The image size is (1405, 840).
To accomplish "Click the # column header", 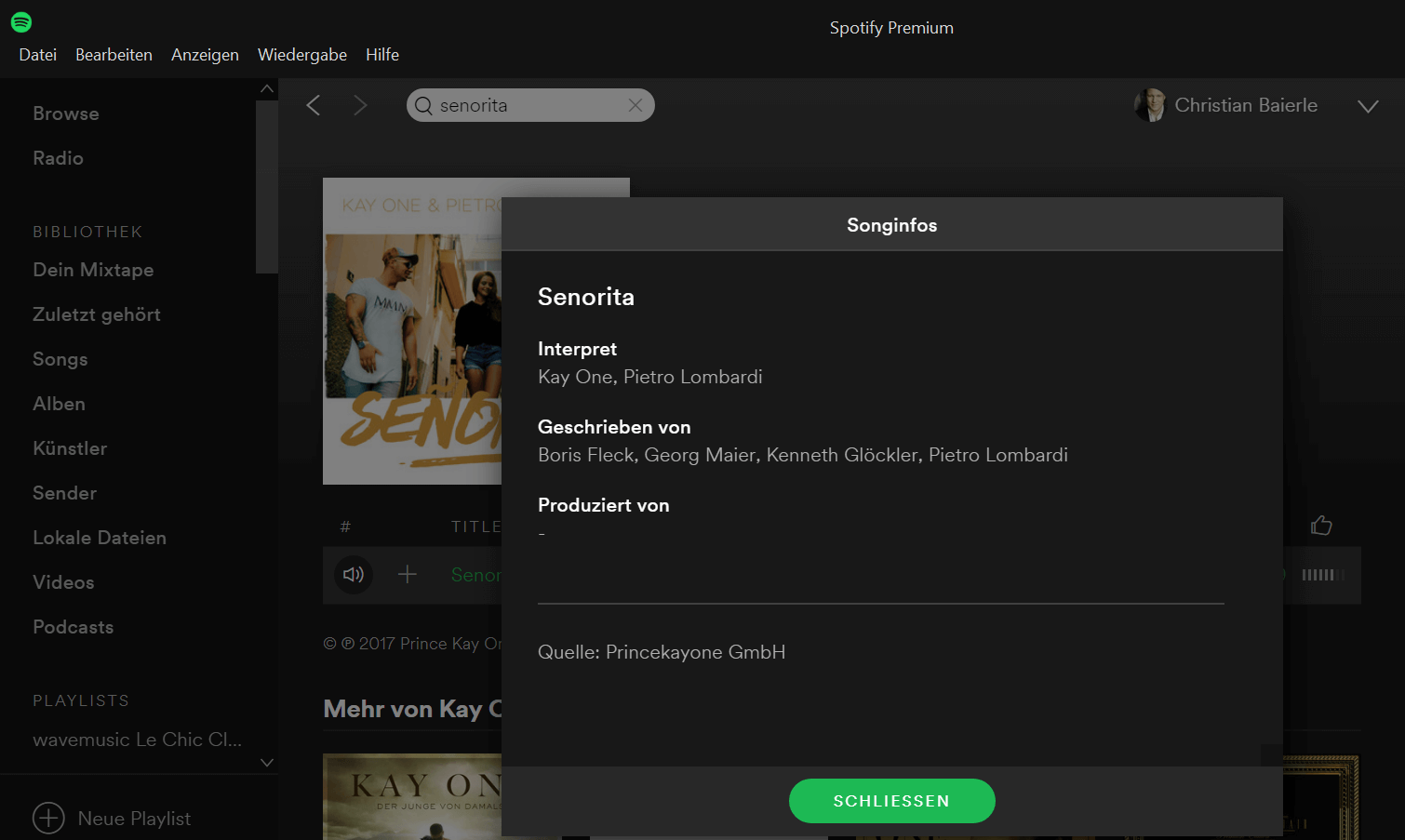I will (345, 527).
